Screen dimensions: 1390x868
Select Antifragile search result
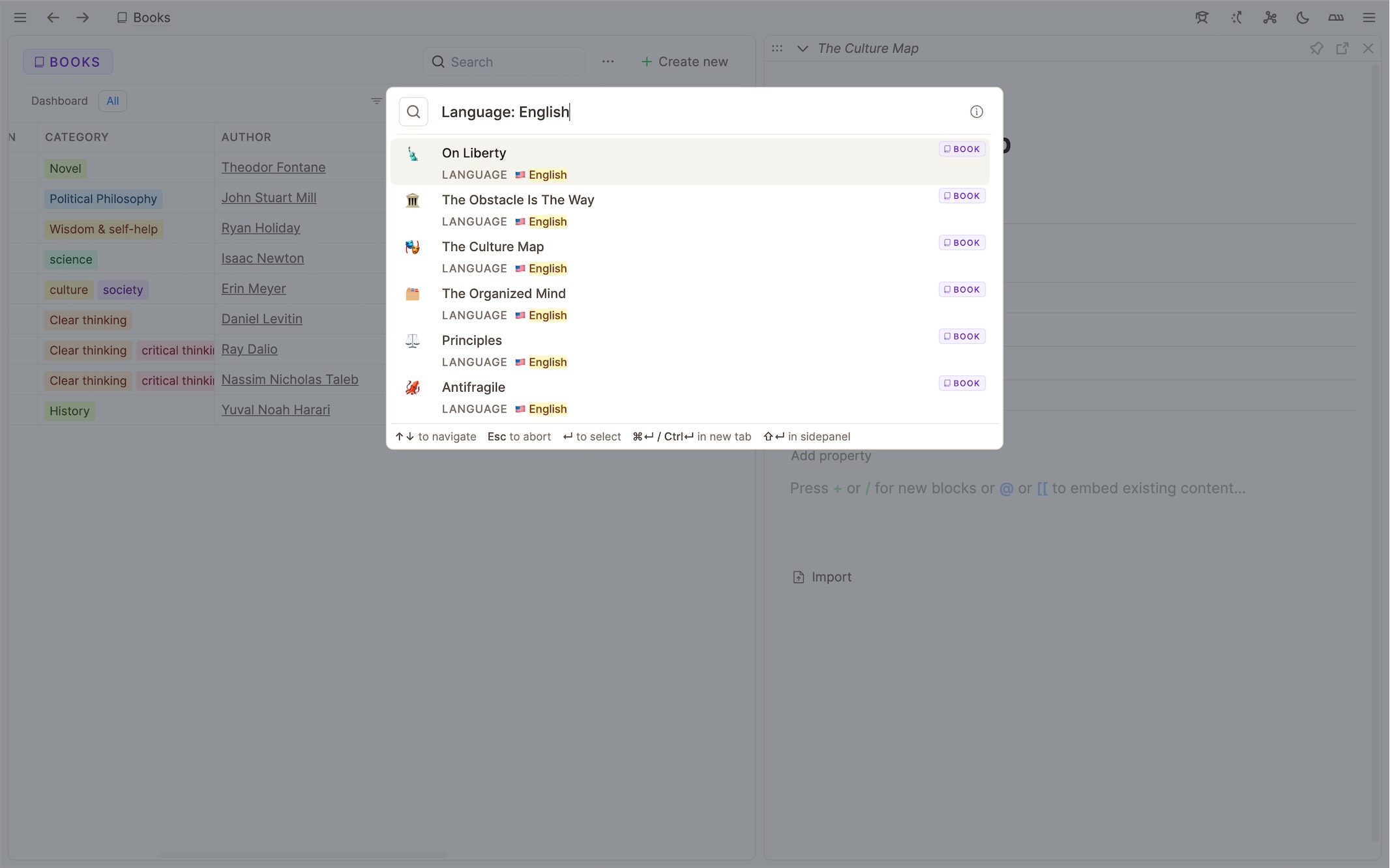pyautogui.click(x=690, y=396)
